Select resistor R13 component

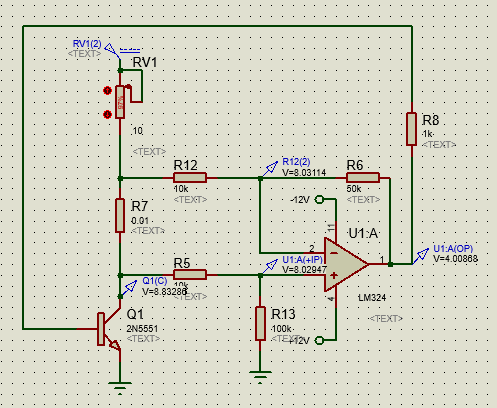pyautogui.click(x=260, y=324)
